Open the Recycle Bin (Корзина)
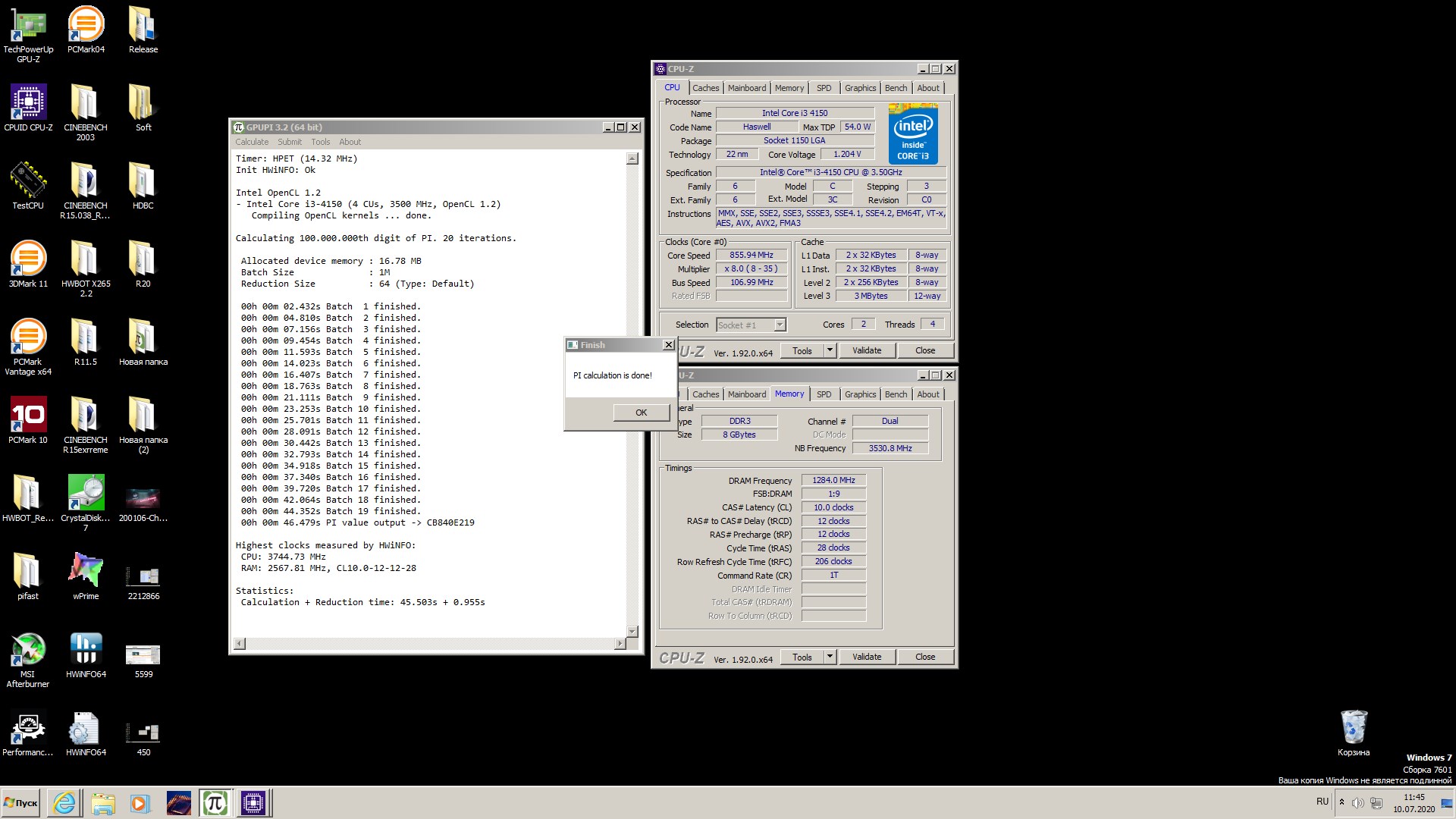The width and height of the screenshot is (1456, 819). tap(1354, 732)
